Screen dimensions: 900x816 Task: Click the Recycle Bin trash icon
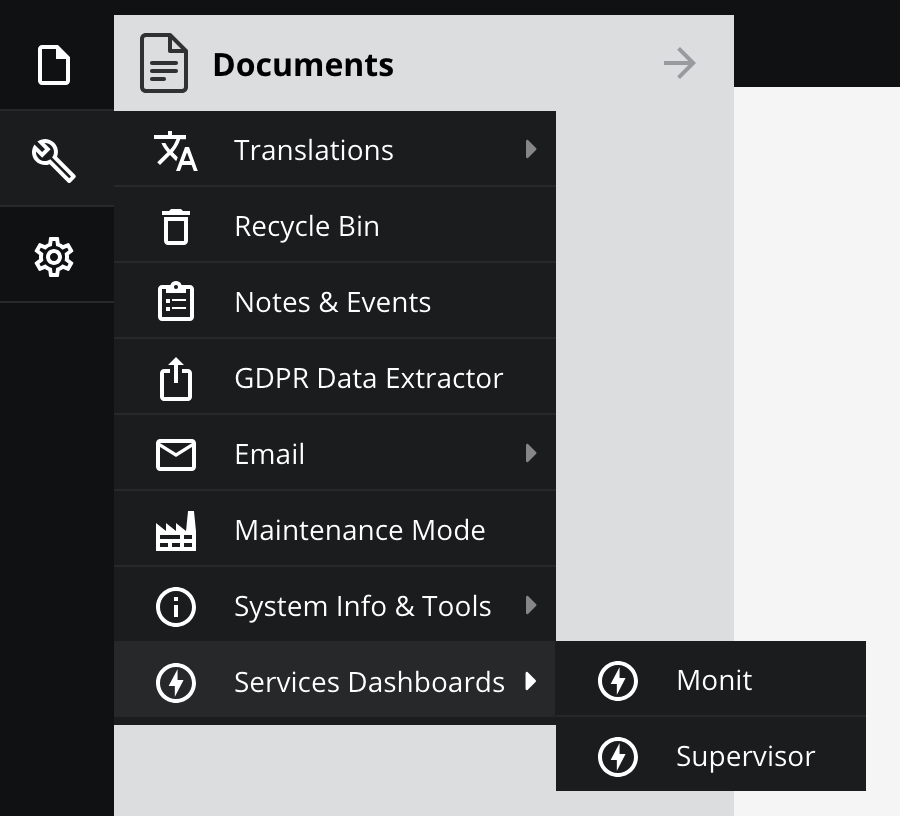(176, 226)
